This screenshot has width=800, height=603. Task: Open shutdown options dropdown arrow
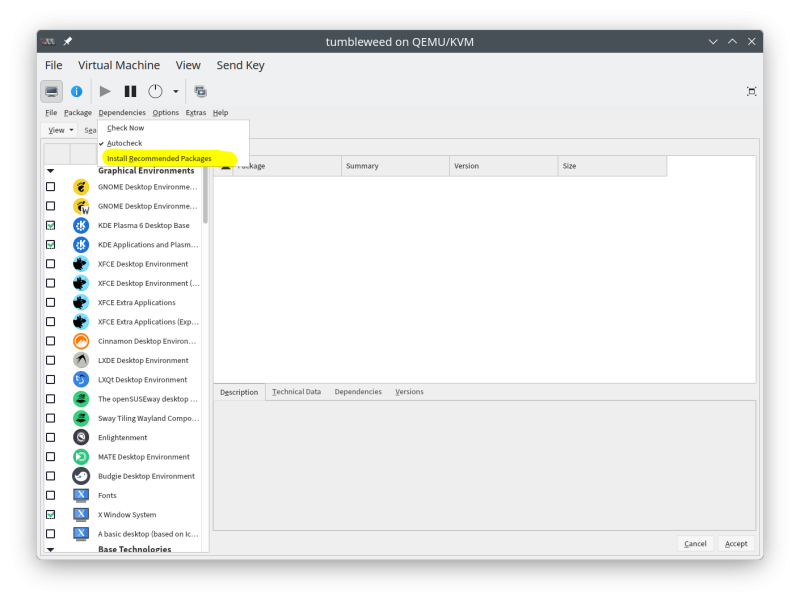pos(176,92)
